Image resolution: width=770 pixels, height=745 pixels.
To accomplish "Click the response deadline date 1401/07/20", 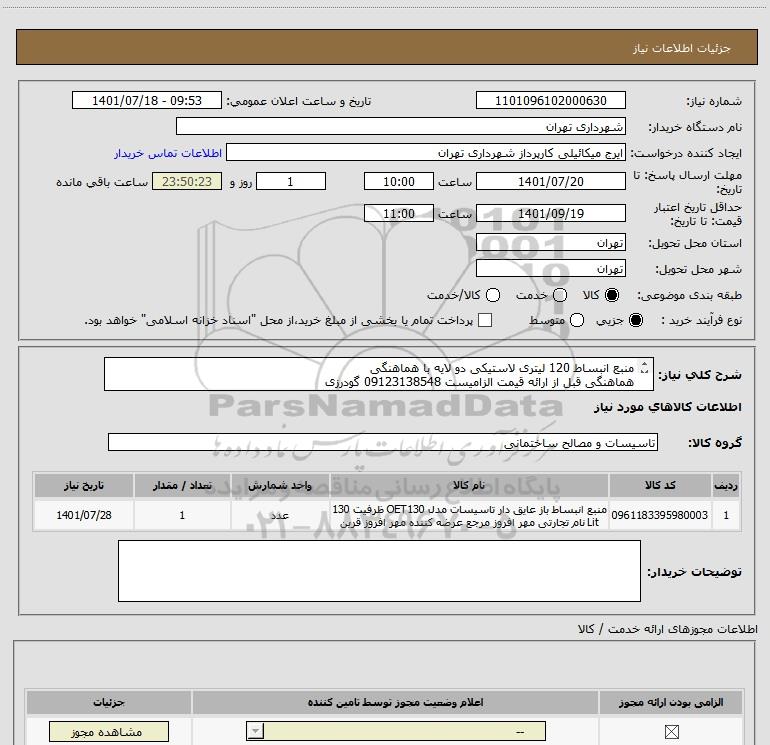I will point(550,181).
